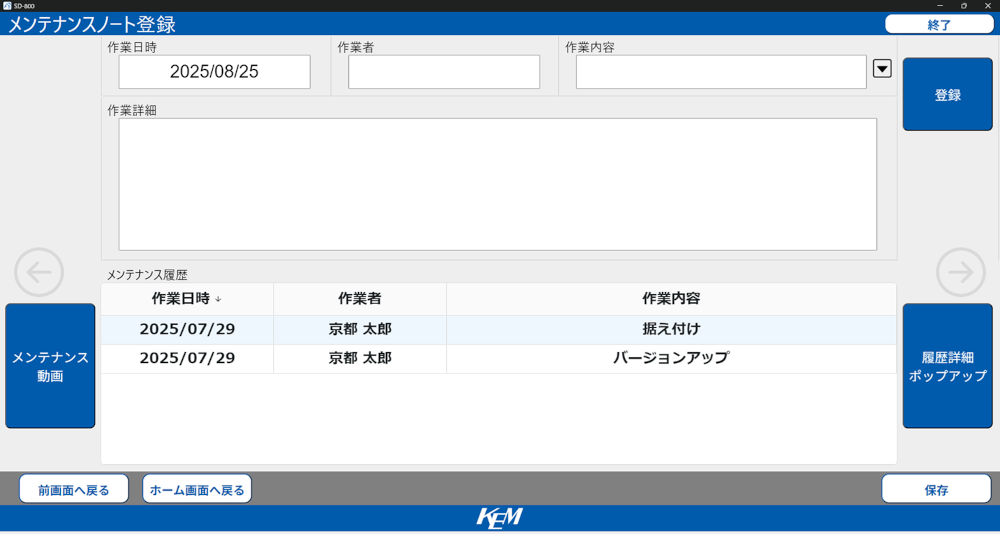1000x534 pixels.
Task: Click the 作業者 column header
Action: coord(360,299)
